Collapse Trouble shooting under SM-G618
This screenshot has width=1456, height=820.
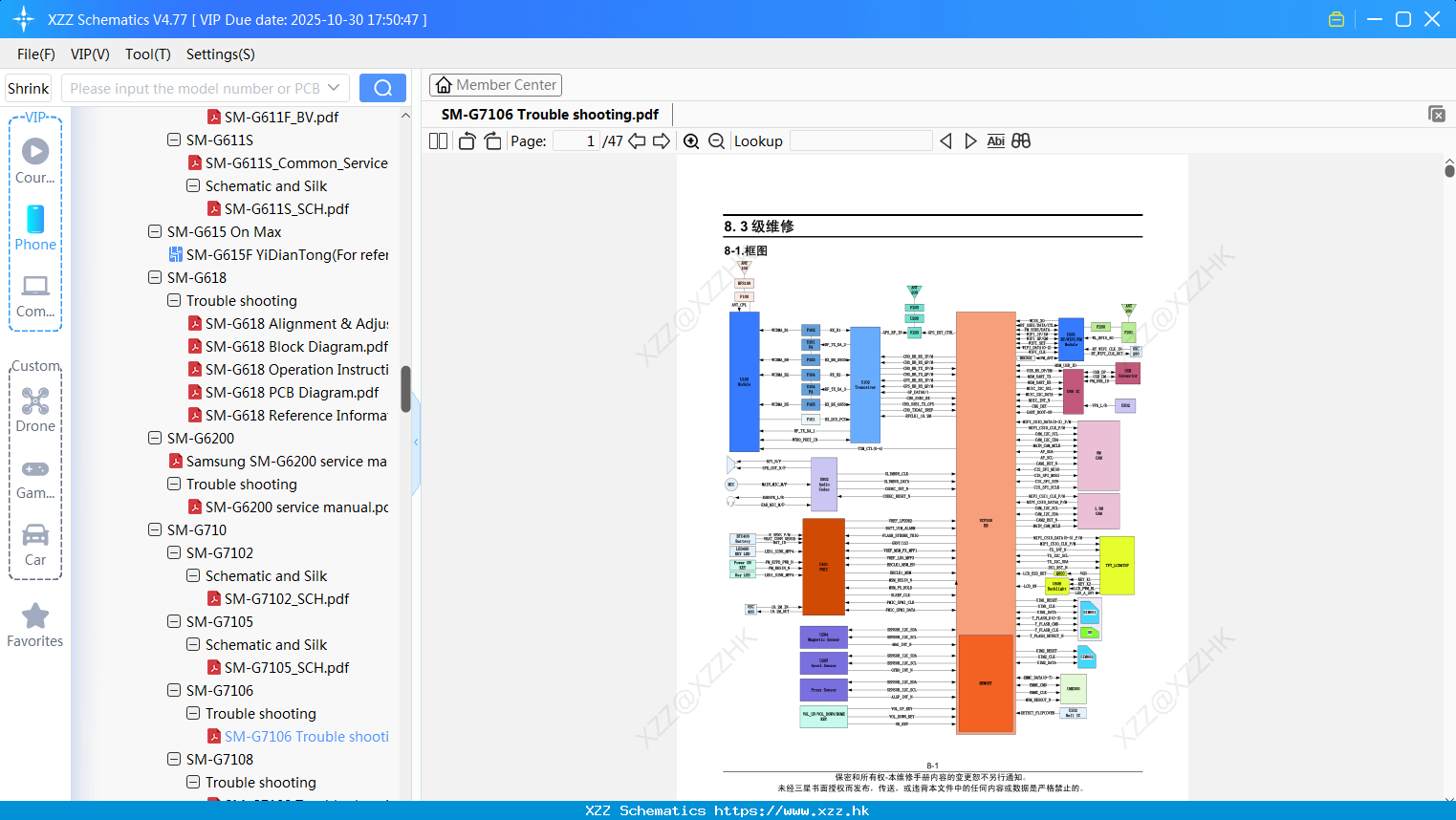pyautogui.click(x=174, y=300)
